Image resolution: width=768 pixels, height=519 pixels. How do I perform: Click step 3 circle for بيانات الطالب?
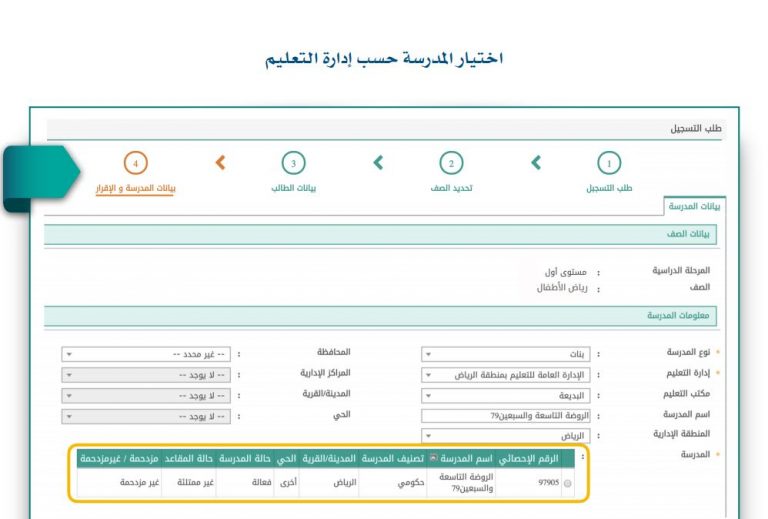click(x=293, y=164)
